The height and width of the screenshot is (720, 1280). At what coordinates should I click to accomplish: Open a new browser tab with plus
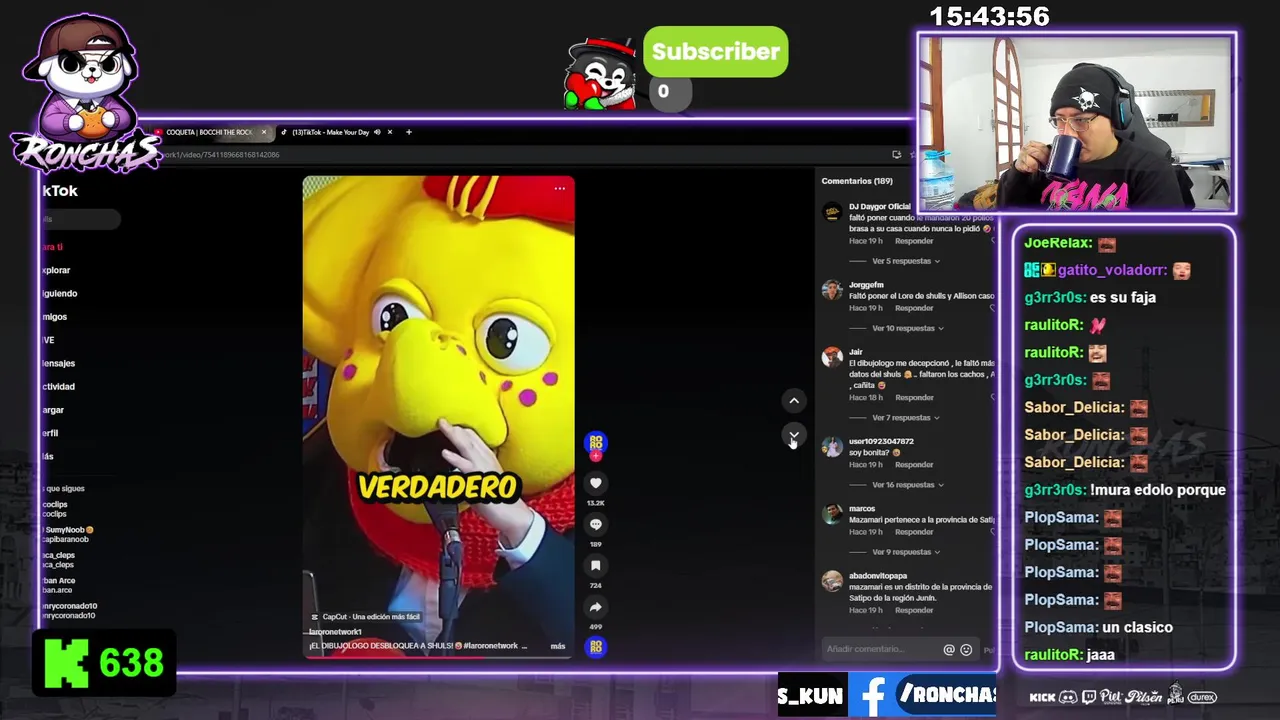(x=408, y=132)
